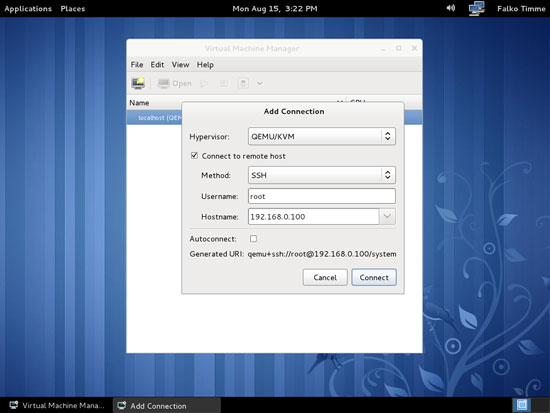550x413 pixels.
Task: Expand the shutdown options arrow in toolbar
Action: click(260, 84)
